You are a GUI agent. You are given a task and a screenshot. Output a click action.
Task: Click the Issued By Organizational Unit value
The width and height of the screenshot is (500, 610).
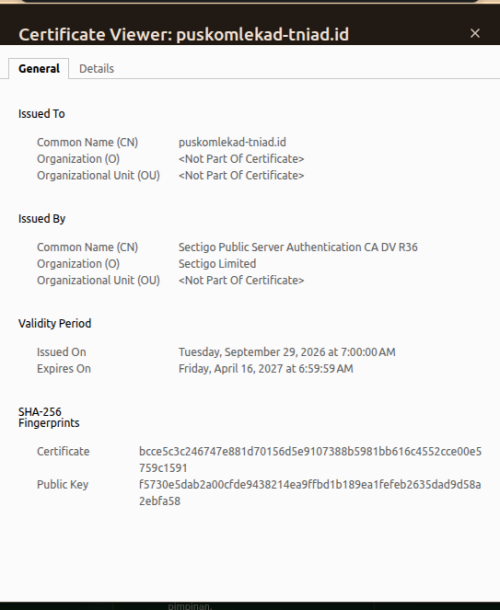pyautogui.click(x=241, y=280)
